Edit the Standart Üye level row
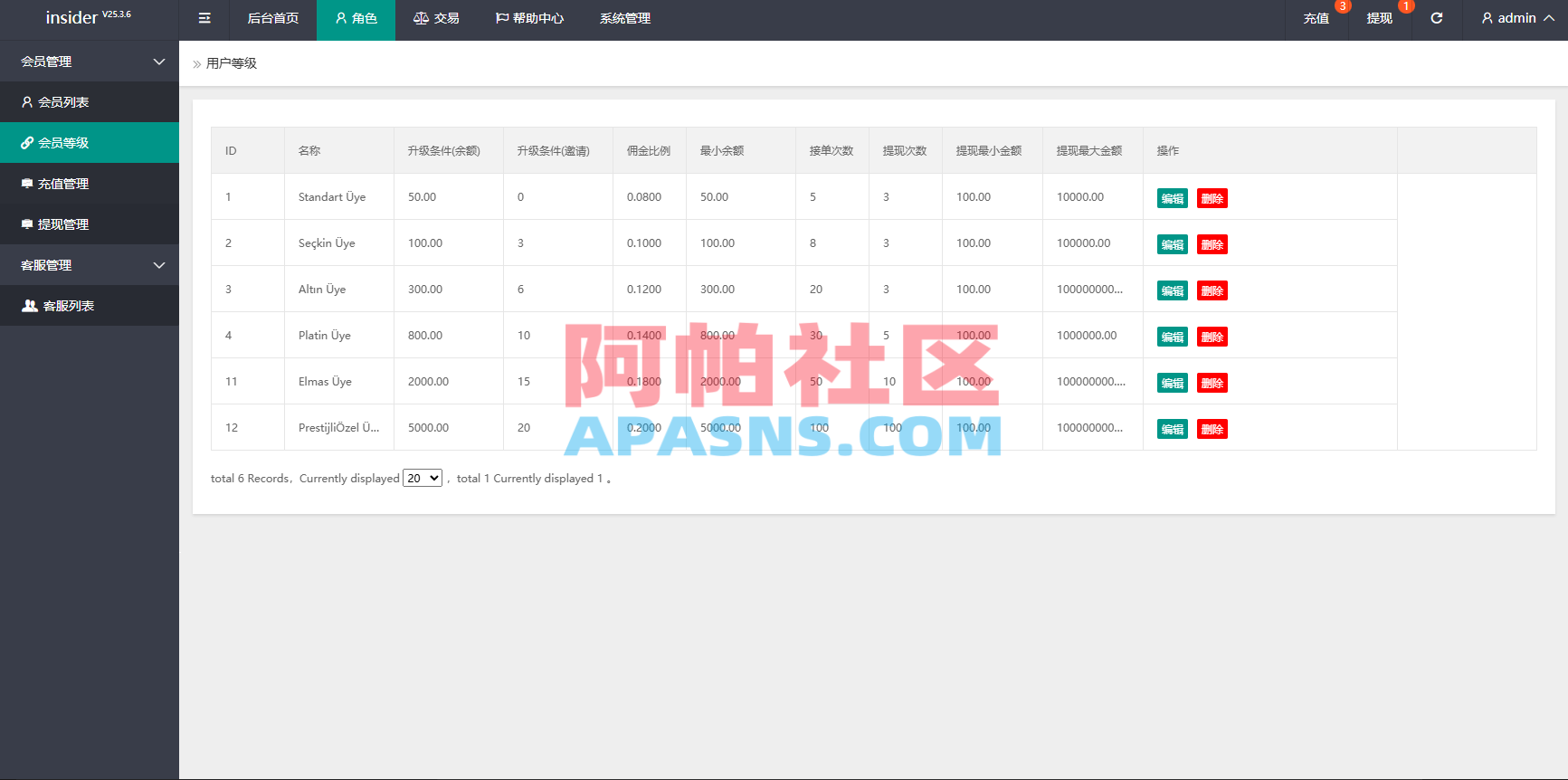 pyautogui.click(x=1173, y=198)
